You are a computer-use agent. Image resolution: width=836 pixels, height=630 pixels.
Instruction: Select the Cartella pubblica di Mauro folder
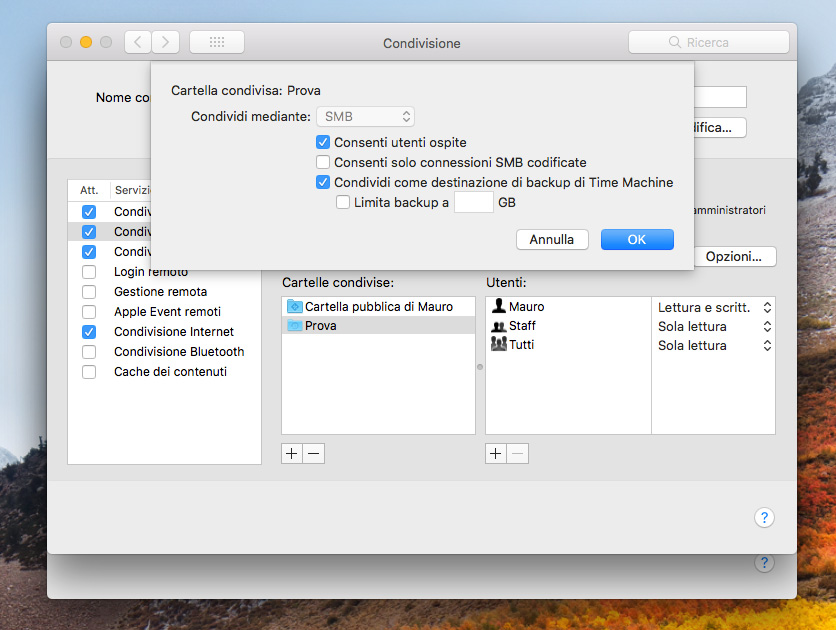click(x=378, y=306)
